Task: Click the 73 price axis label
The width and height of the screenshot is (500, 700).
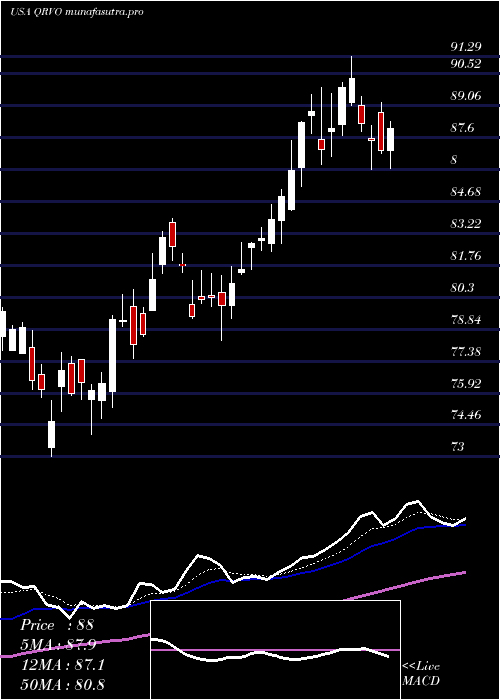Action: pos(458,447)
